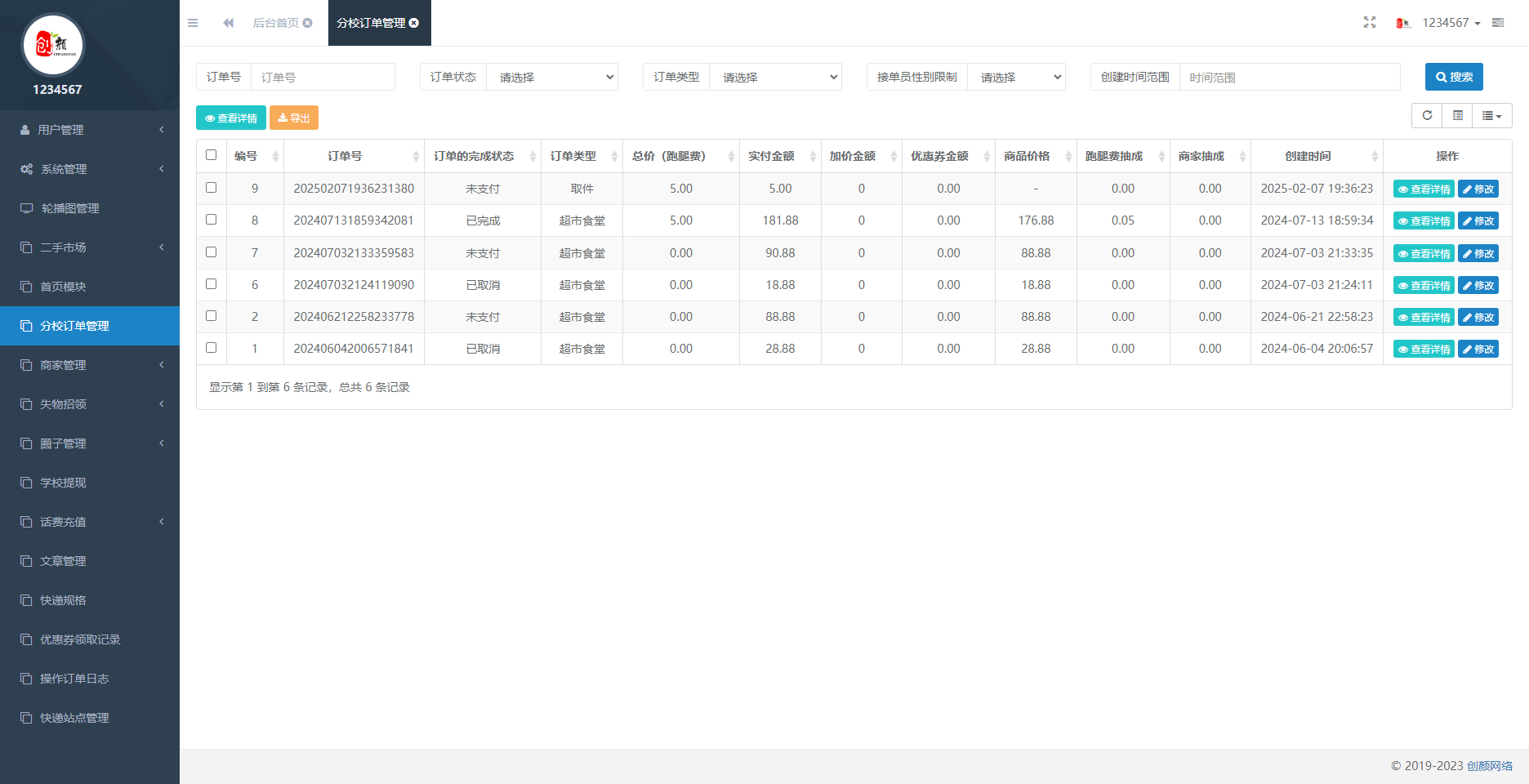Click the table refresh icon
The height and width of the screenshot is (784, 1529).
click(1427, 116)
